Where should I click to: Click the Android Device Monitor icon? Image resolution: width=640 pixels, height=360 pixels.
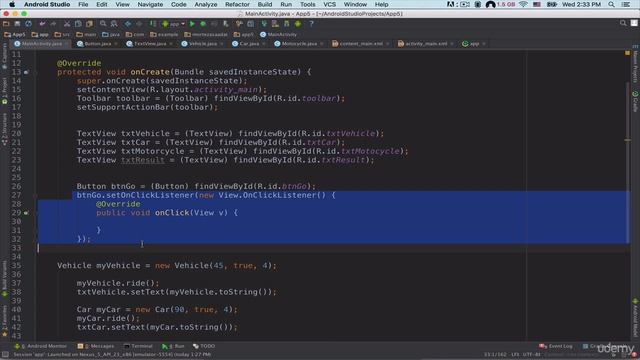pyautogui.click(x=298, y=24)
